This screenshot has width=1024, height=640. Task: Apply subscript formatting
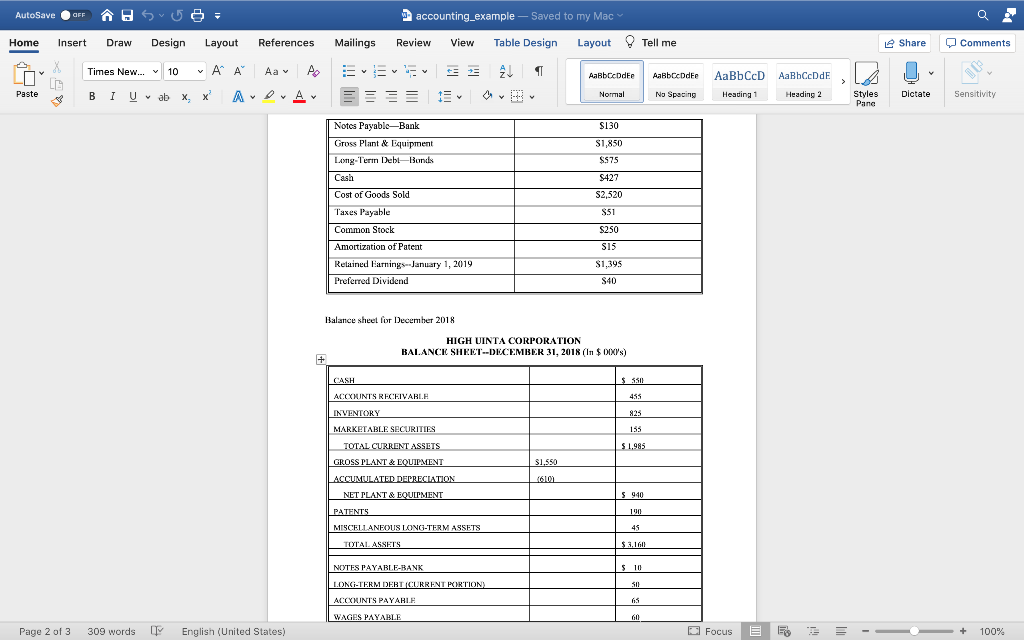pos(186,97)
